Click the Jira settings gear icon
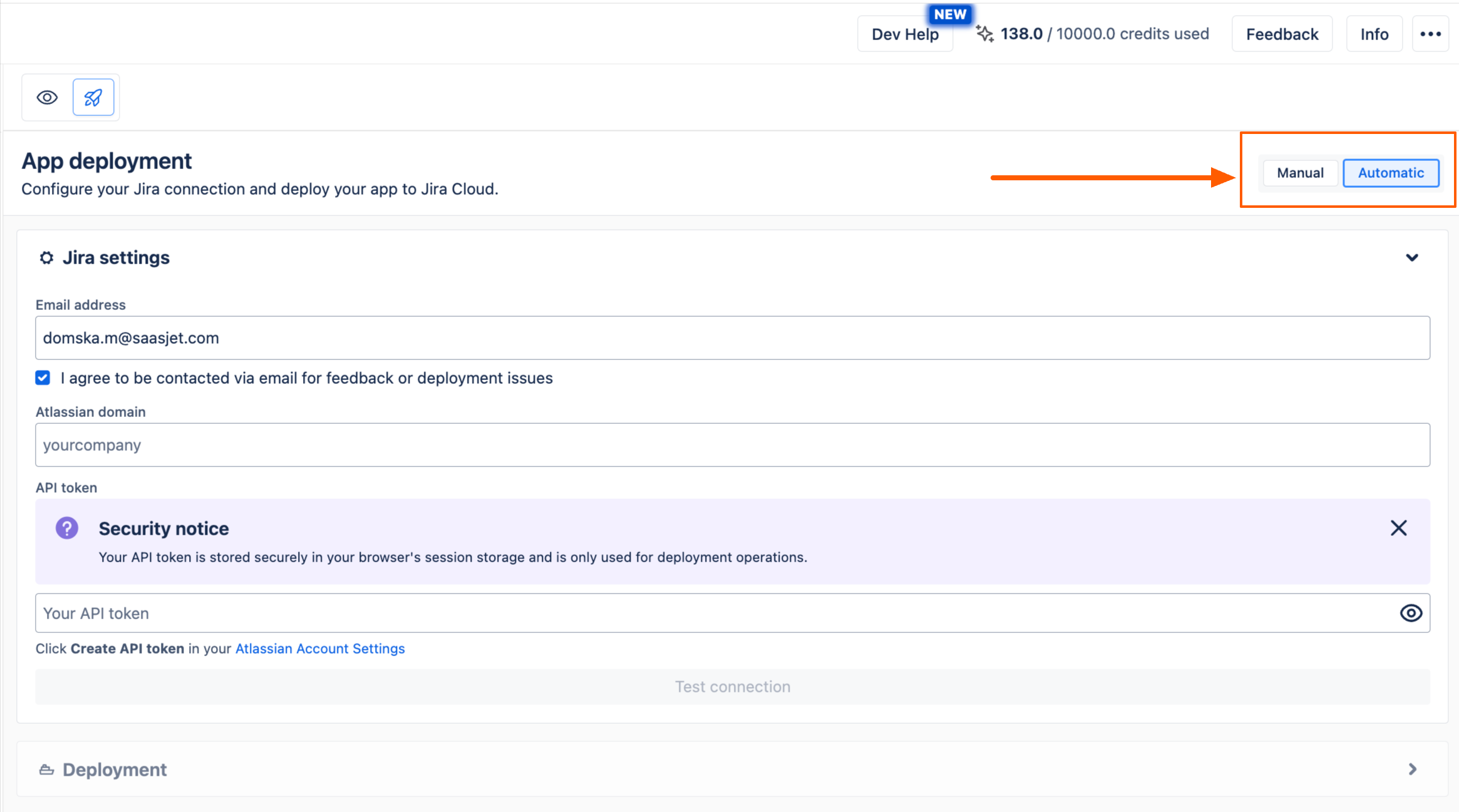1459x812 pixels. [x=46, y=258]
